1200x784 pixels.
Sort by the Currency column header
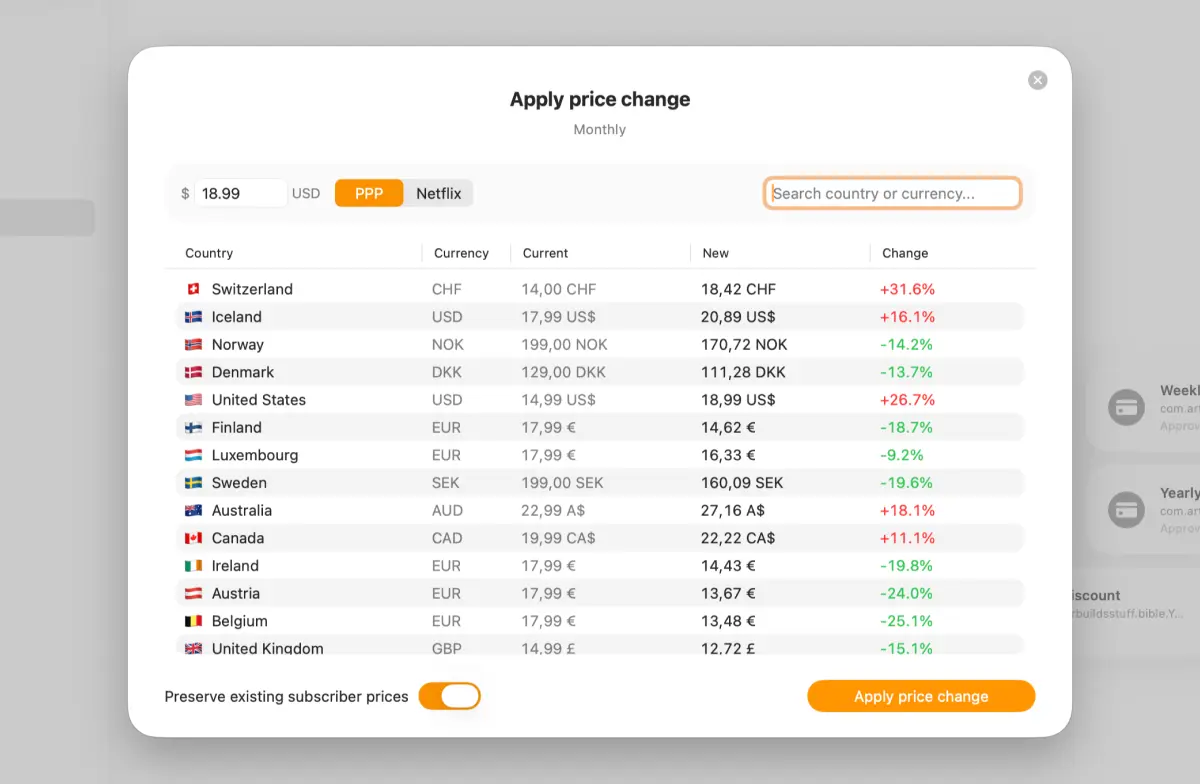461,253
